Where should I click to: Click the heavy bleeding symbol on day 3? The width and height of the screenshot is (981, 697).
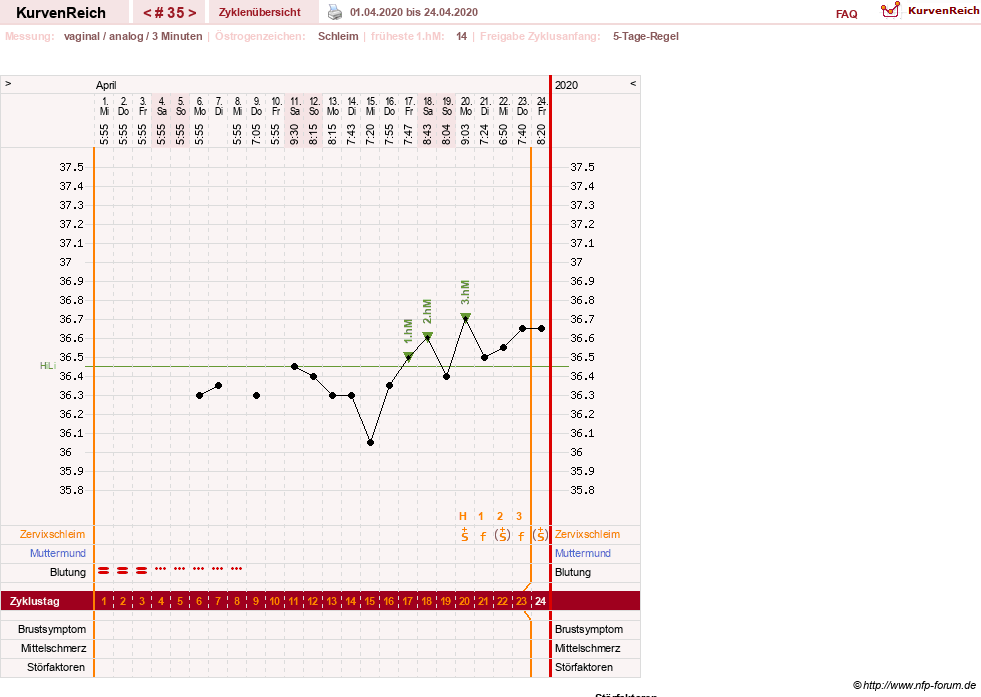click(142, 570)
